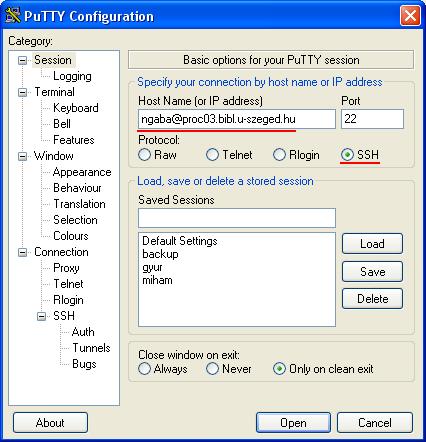This screenshot has width=426, height=442.
Task: Choose Always close window on exit
Action: coord(144,369)
